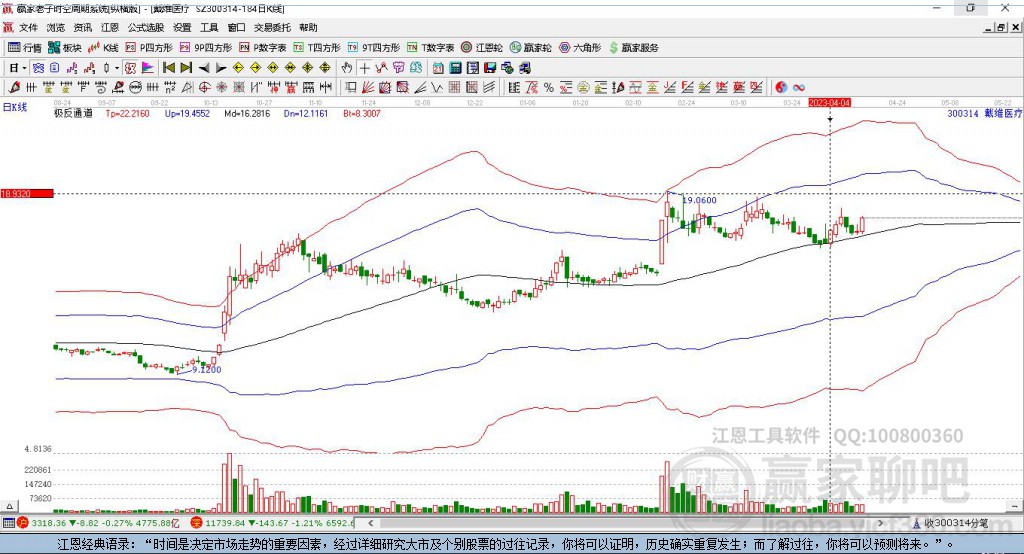Image resolution: width=1024 pixels, height=554 pixels.
Task: Launch the 赢家轮 wheel tool
Action: [530, 48]
